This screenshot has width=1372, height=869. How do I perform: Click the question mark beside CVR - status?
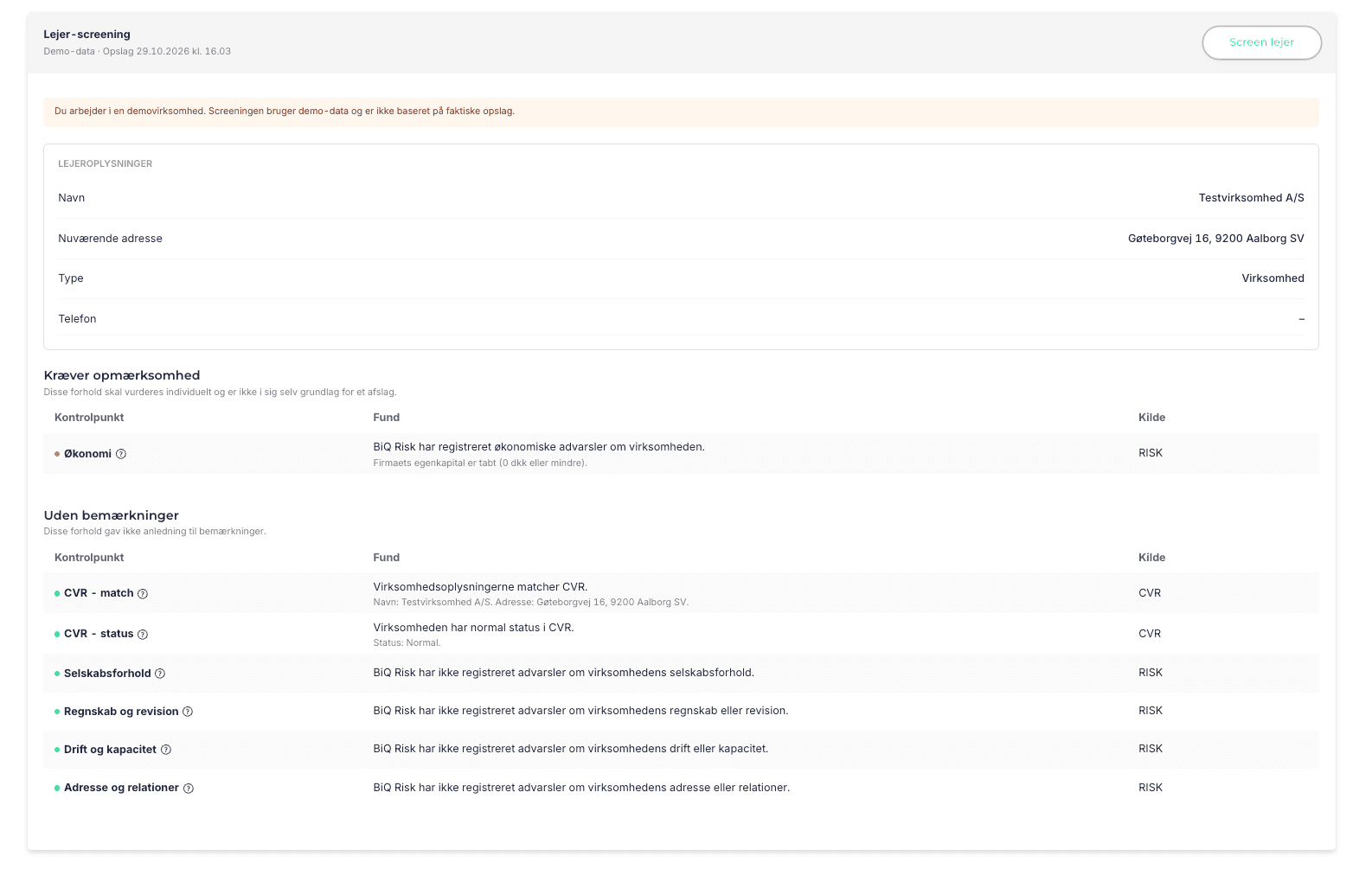143,635
